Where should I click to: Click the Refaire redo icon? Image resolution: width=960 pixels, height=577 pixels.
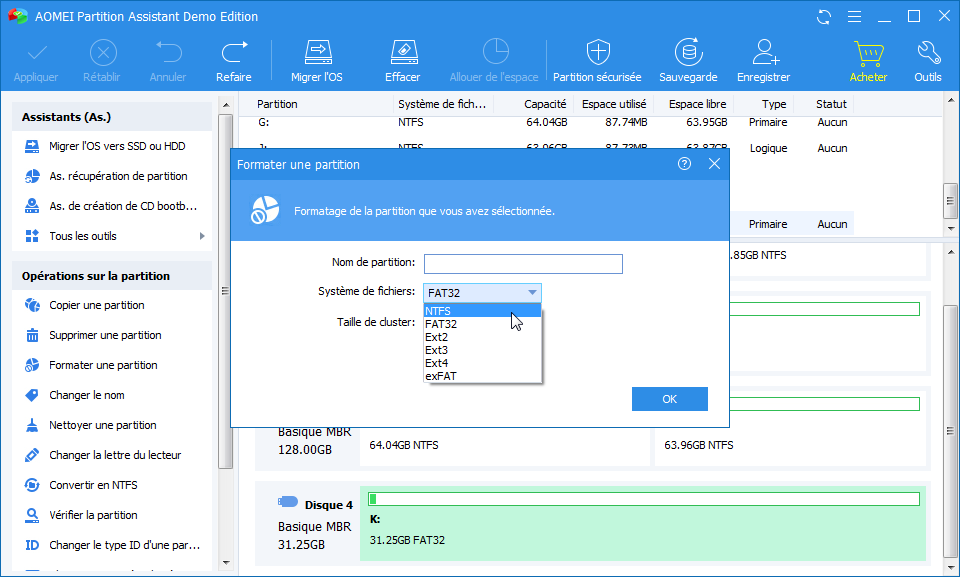coord(234,53)
